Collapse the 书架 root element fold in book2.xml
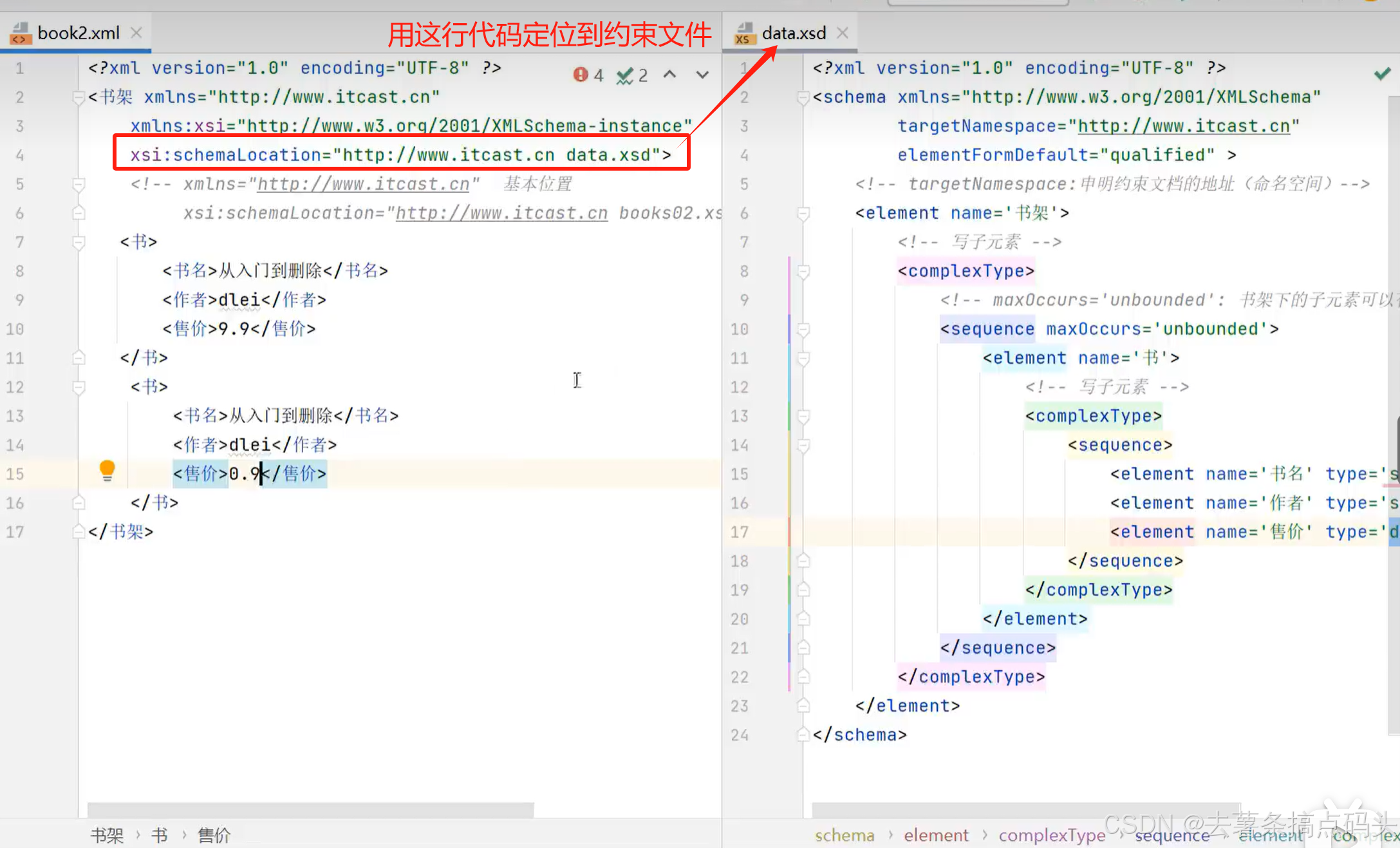Viewport: 1400px width, 848px height. click(x=79, y=97)
